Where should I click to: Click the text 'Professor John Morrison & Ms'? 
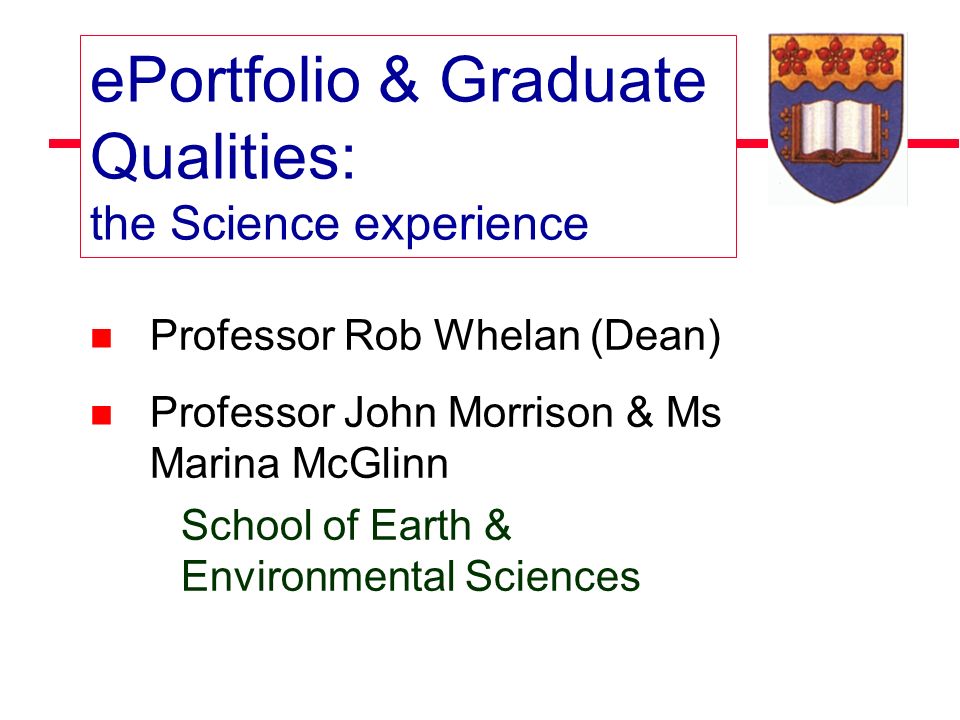tap(435, 412)
